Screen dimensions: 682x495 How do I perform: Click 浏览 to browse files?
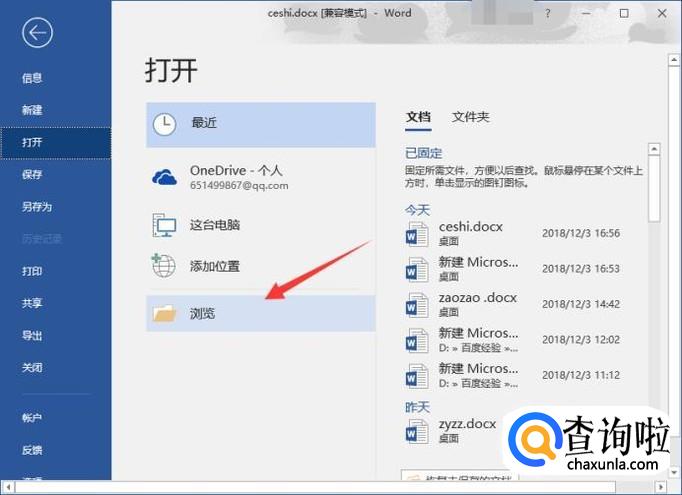[261, 313]
